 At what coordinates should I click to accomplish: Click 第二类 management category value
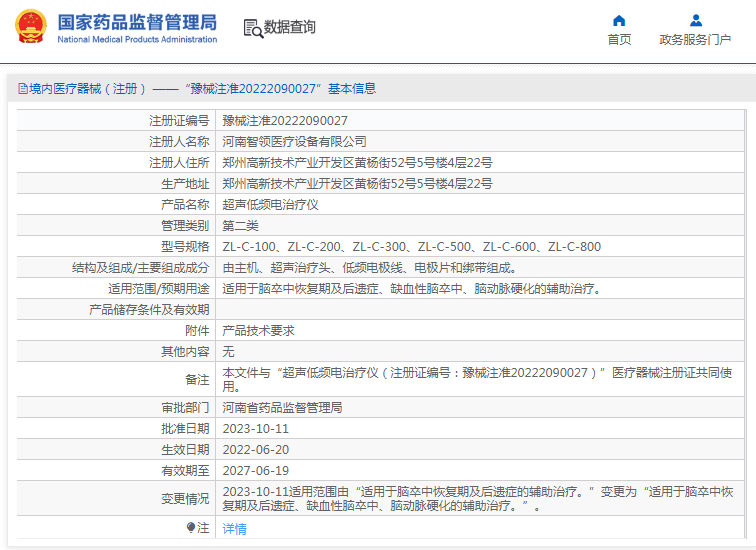point(240,226)
